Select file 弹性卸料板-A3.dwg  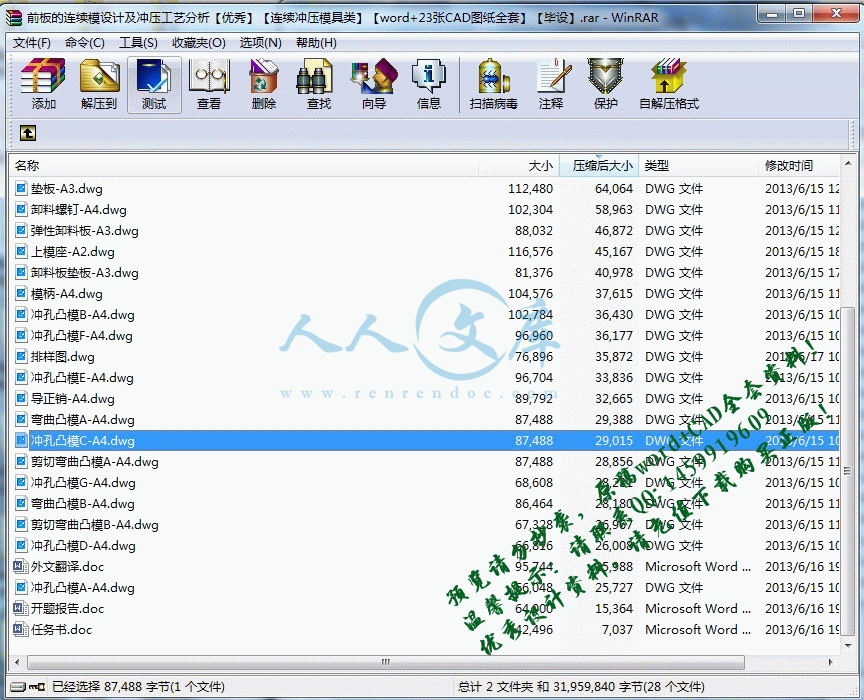tap(85, 230)
